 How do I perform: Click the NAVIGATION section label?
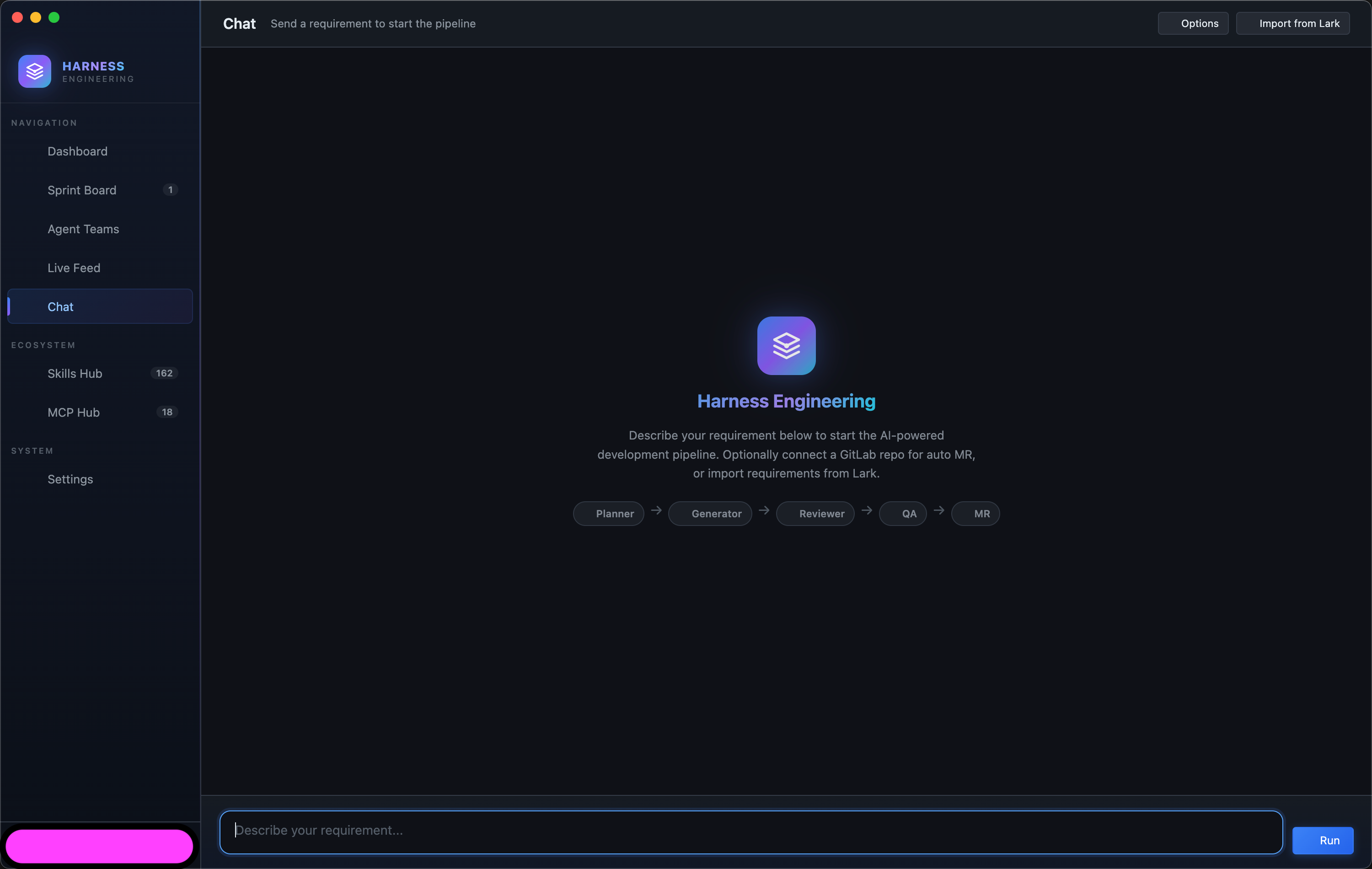pyautogui.click(x=44, y=123)
